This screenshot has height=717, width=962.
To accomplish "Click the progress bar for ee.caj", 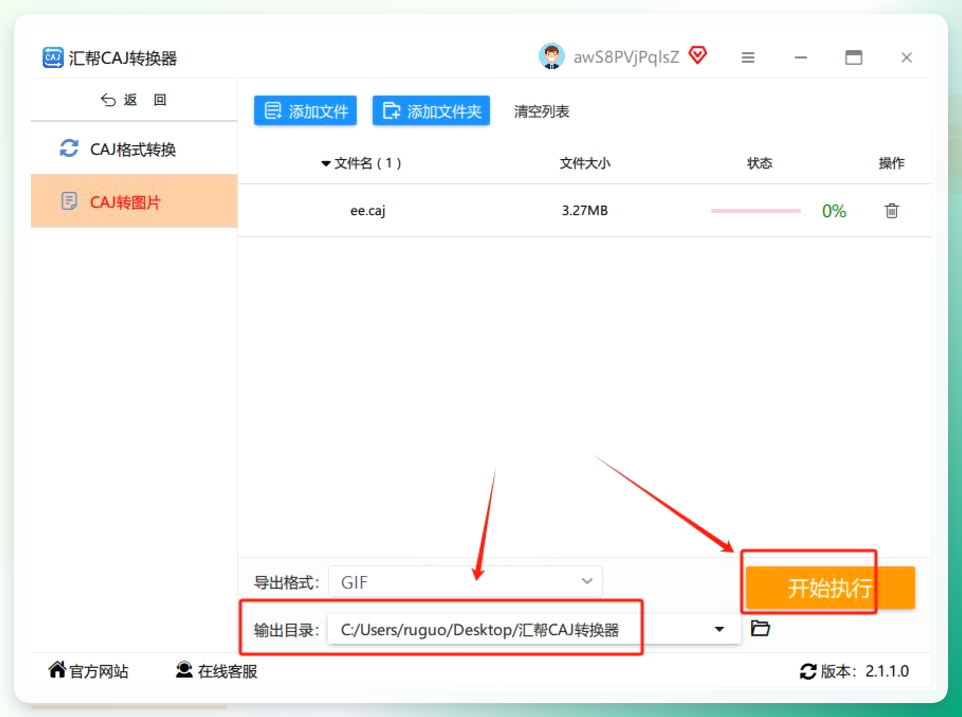I will tap(756, 211).
